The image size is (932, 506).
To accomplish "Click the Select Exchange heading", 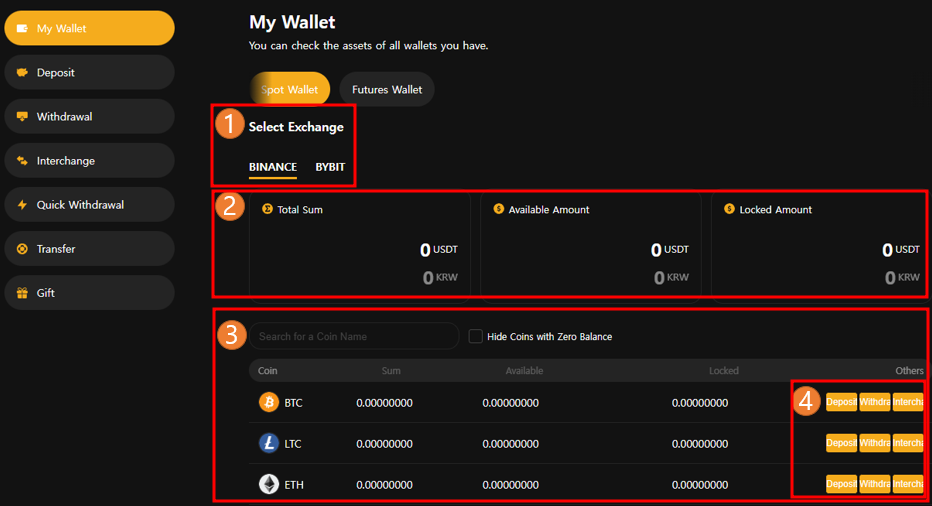I will [296, 127].
